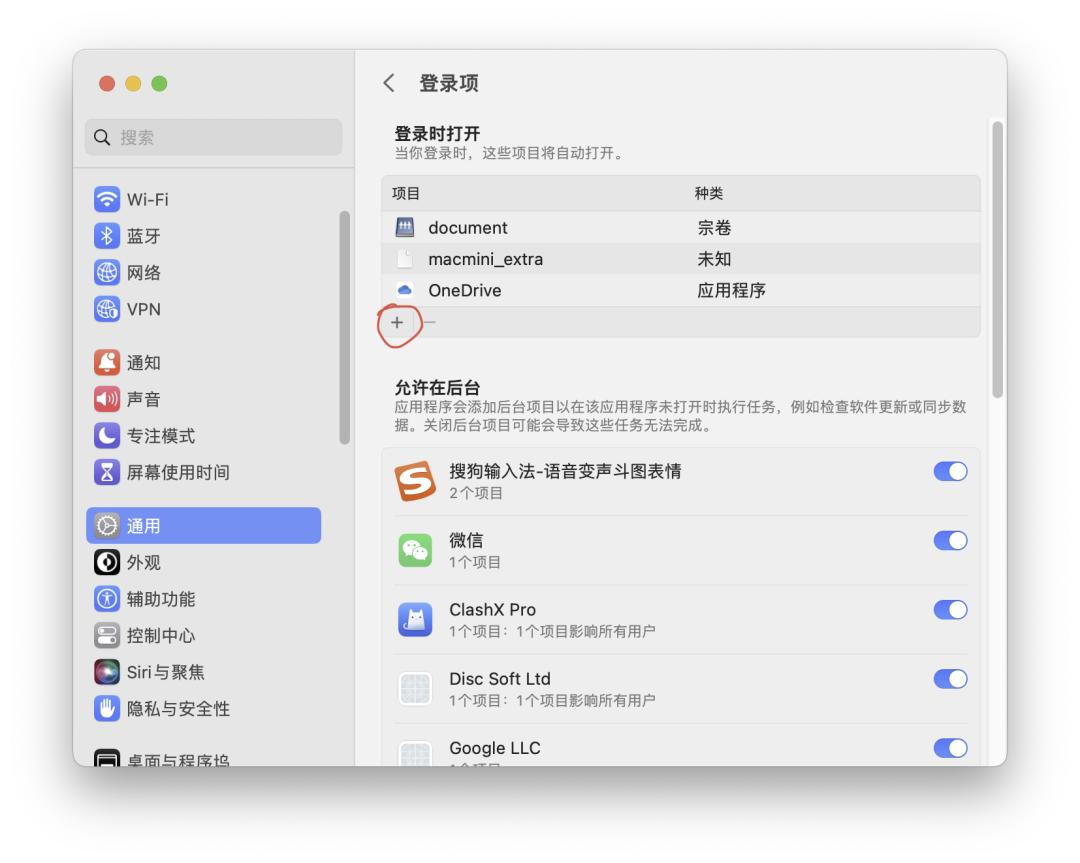Open Wi-Fi settings from the sidebar
This screenshot has height=863, width=1080.
point(106,199)
